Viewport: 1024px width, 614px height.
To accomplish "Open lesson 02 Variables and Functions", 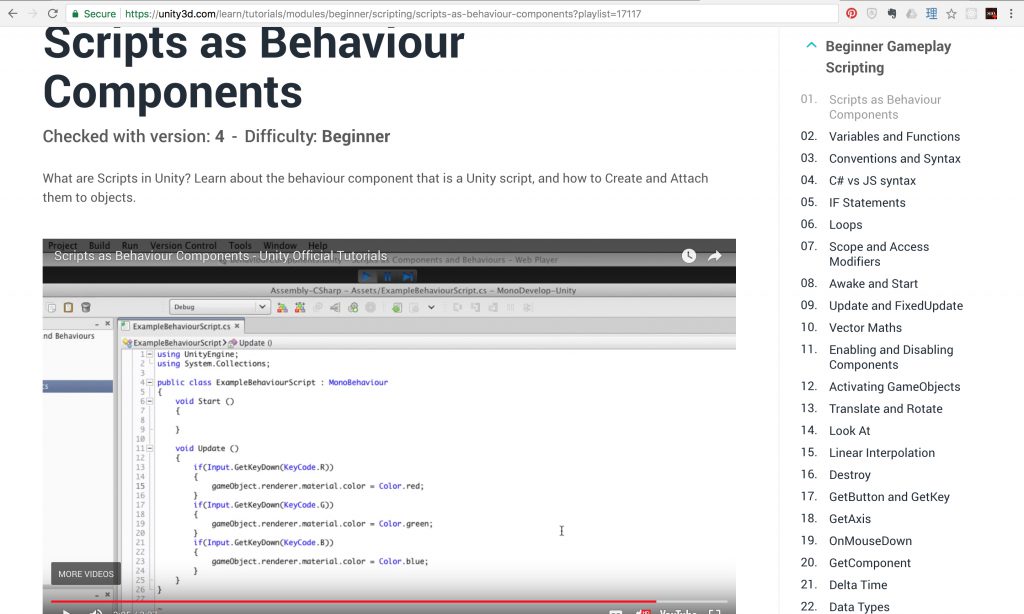I will [x=894, y=137].
